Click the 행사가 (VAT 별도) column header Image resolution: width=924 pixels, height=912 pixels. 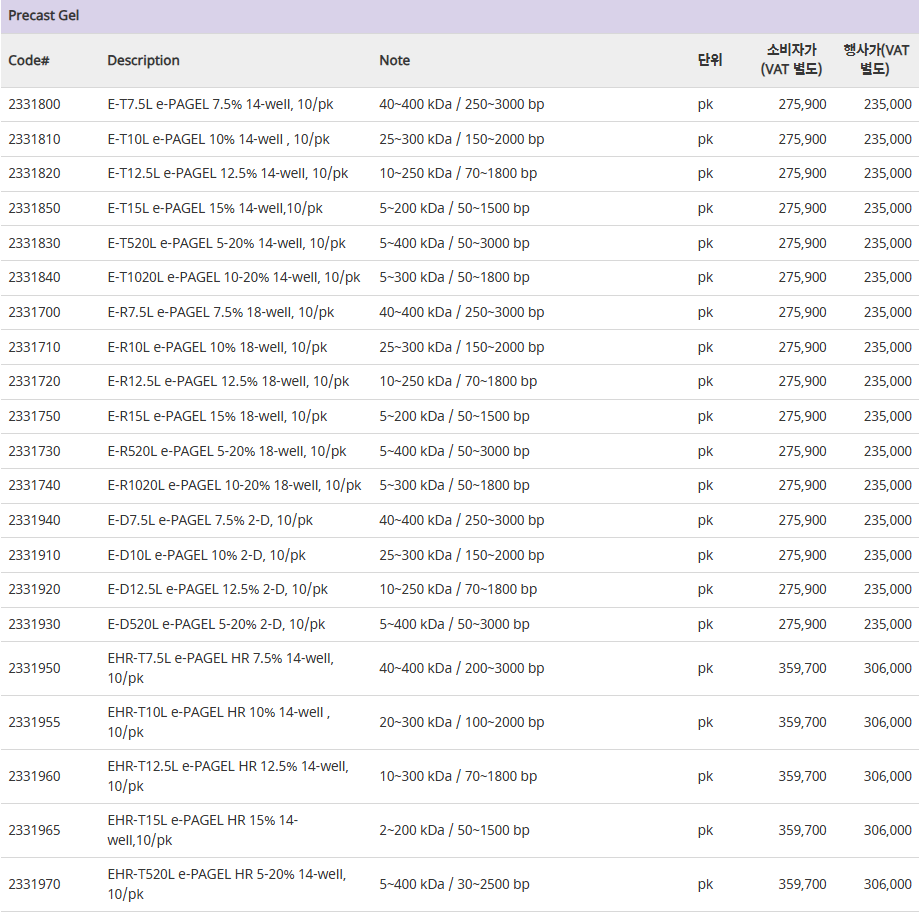[876, 60]
